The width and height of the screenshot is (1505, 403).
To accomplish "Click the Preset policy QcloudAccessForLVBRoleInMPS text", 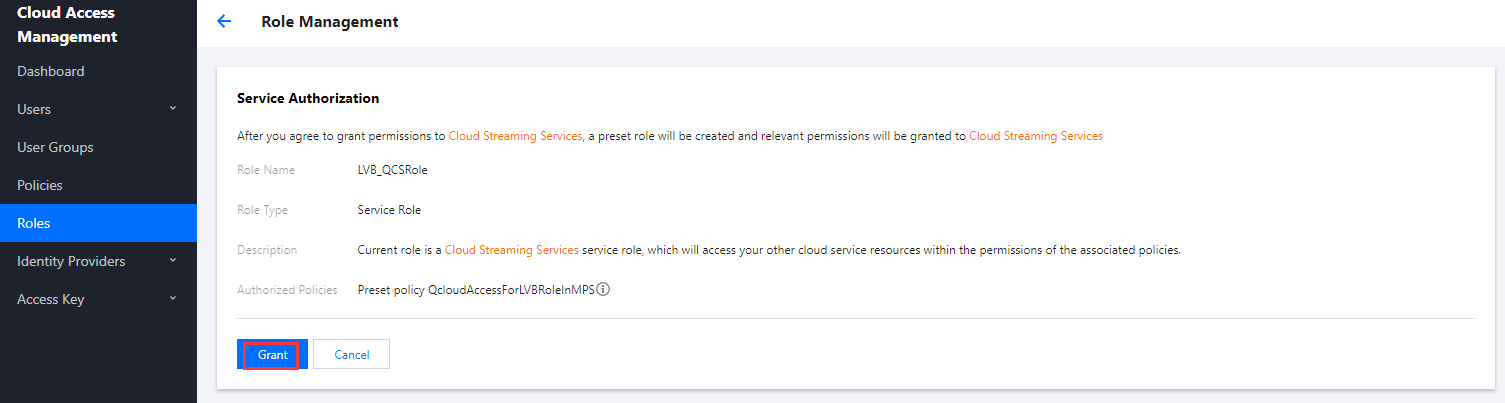I will point(475,290).
